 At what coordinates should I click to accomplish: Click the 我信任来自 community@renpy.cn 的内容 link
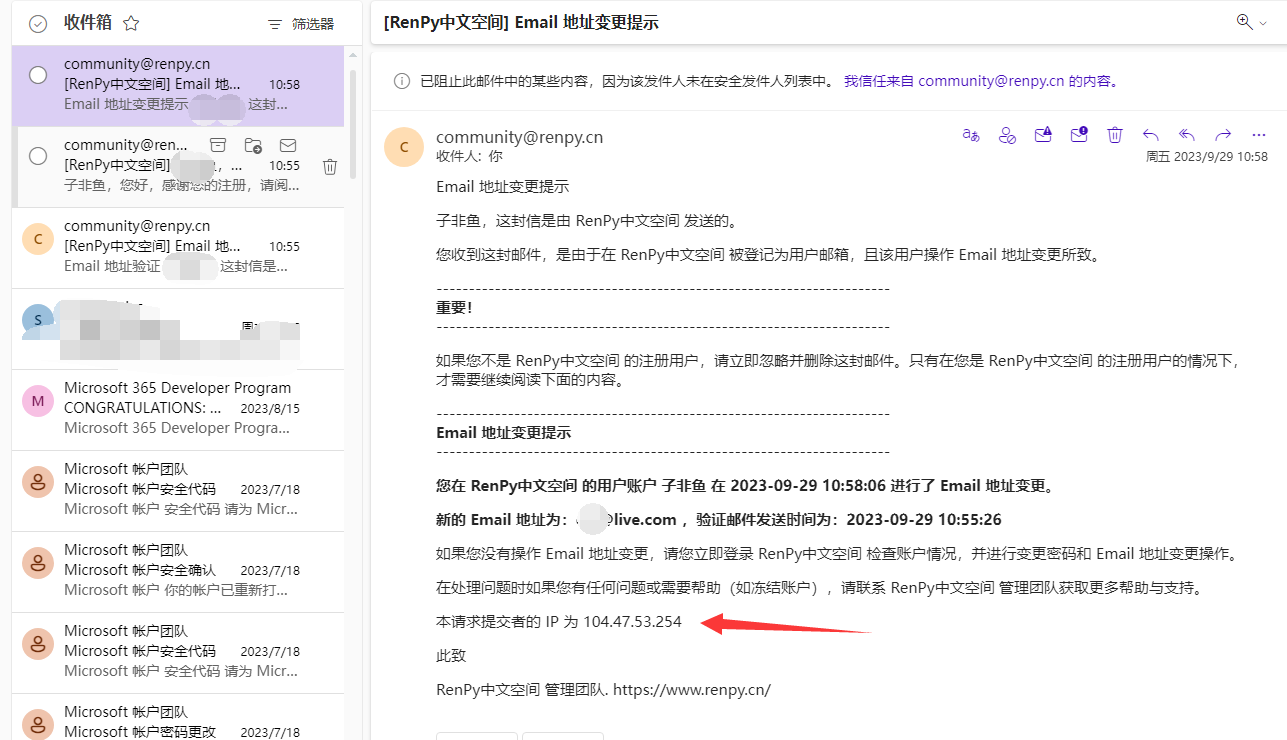[x=981, y=81]
